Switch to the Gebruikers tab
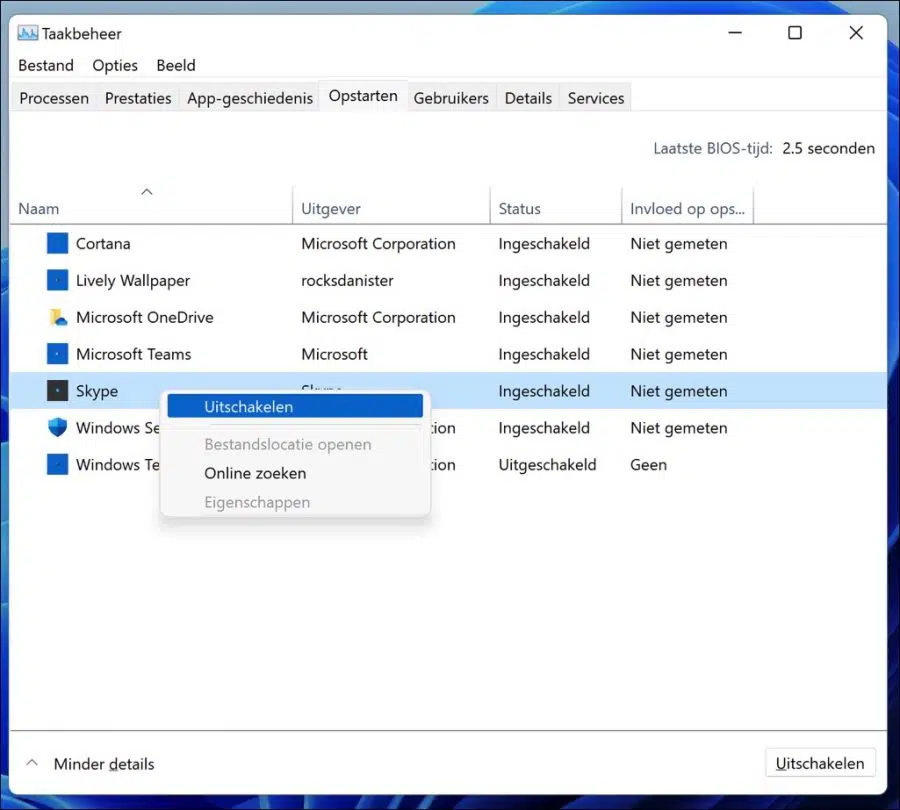900x810 pixels. 451,98
